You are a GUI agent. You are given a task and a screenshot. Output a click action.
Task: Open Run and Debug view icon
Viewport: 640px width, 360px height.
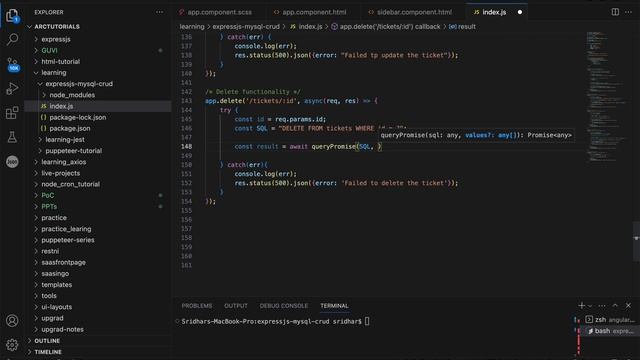[x=12, y=89]
